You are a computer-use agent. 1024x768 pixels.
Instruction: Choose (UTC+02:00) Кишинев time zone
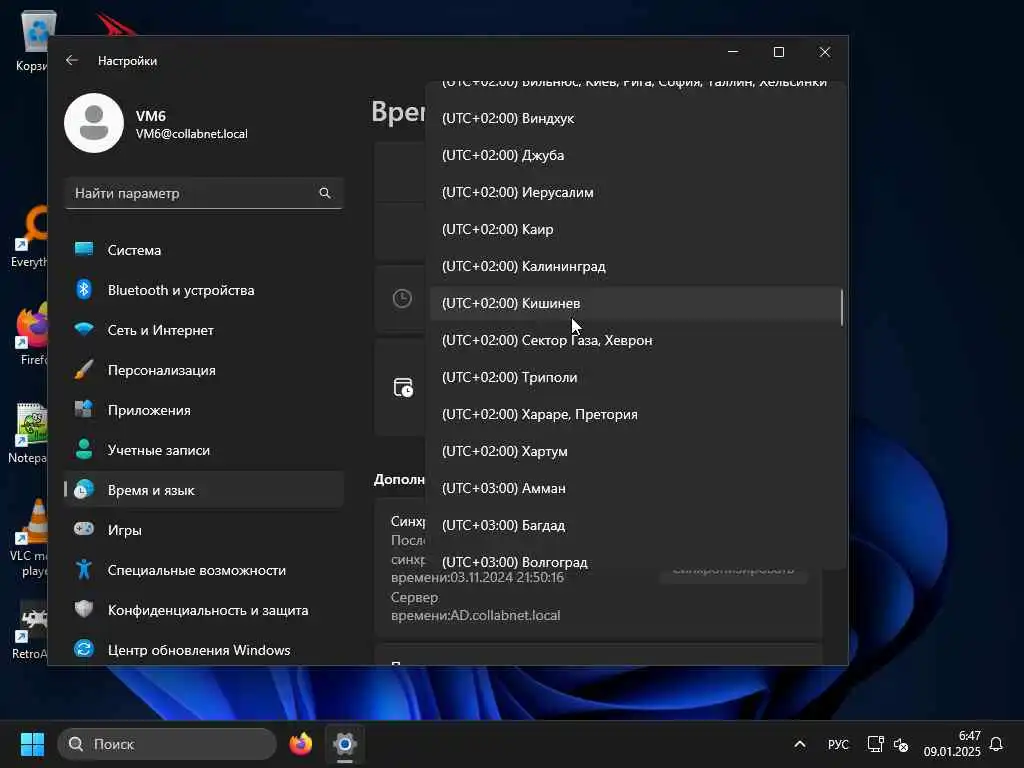(636, 303)
